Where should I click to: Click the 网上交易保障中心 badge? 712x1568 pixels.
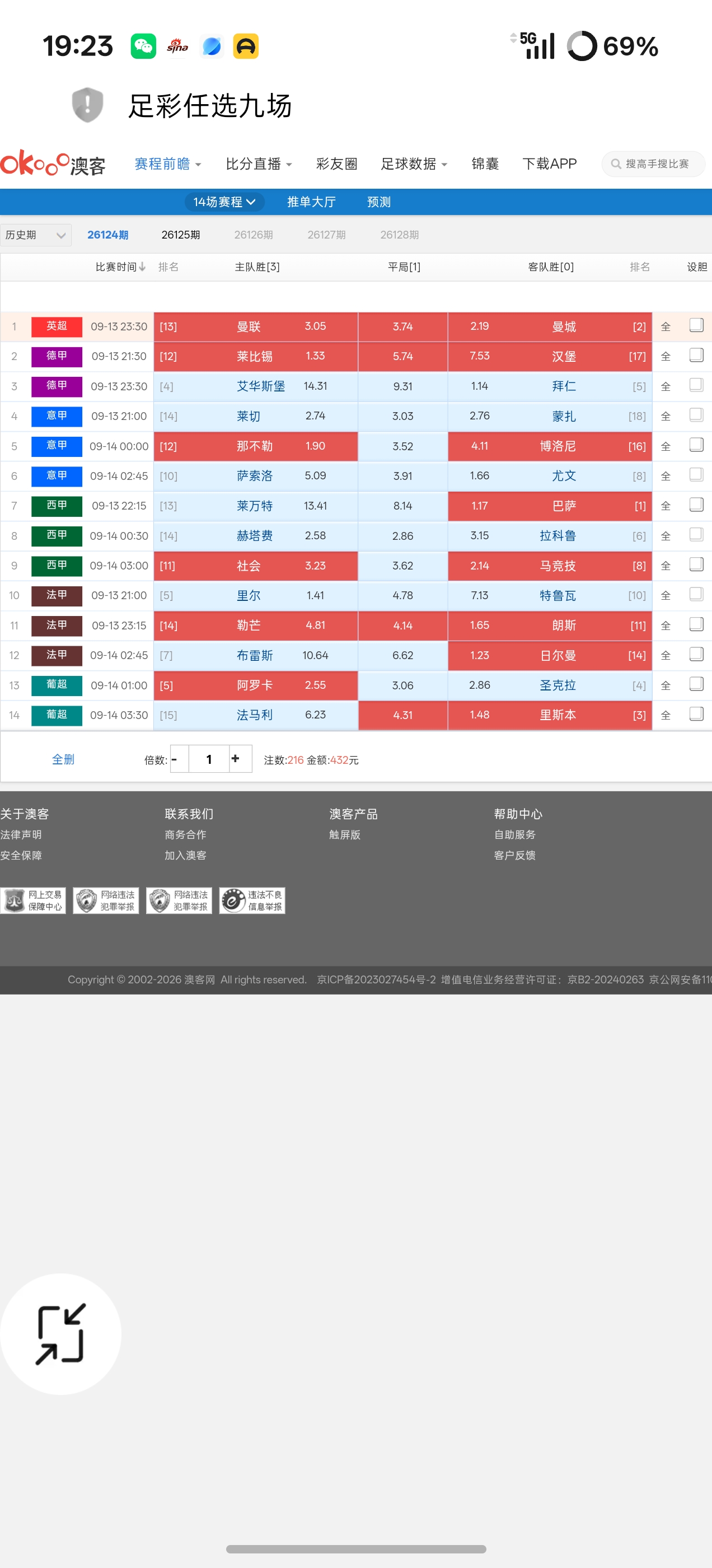tap(34, 900)
